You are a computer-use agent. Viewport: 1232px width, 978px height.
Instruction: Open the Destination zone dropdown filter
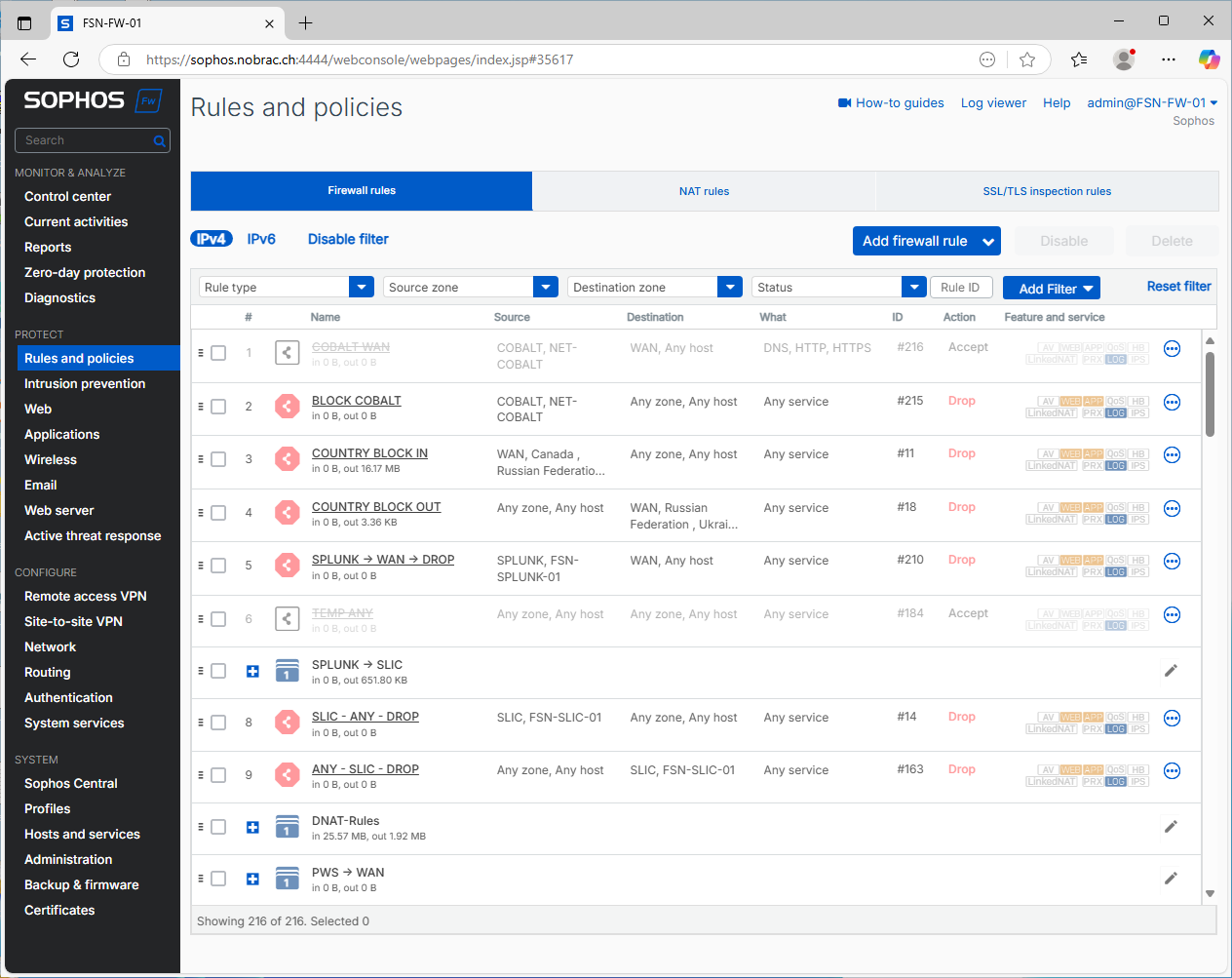click(x=655, y=287)
